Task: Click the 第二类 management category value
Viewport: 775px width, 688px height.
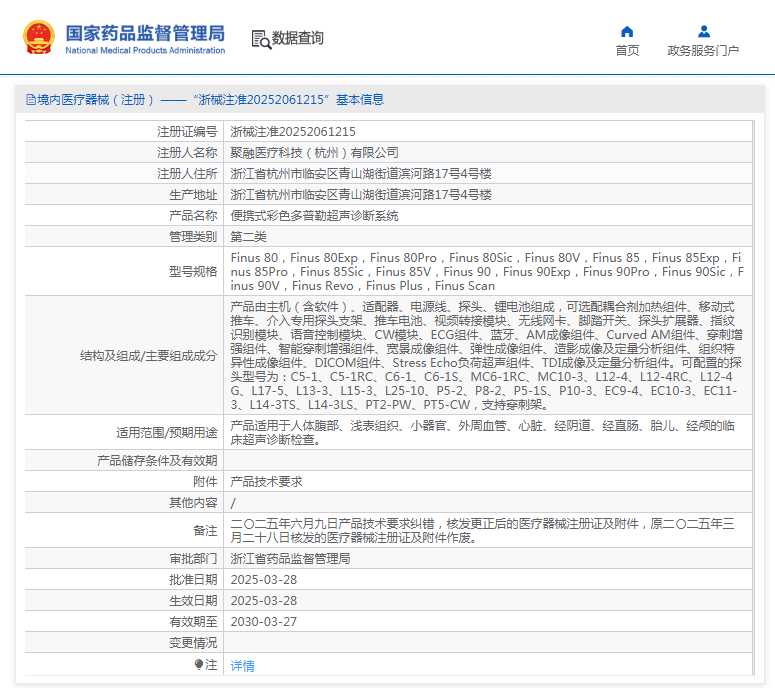Action: [248, 236]
